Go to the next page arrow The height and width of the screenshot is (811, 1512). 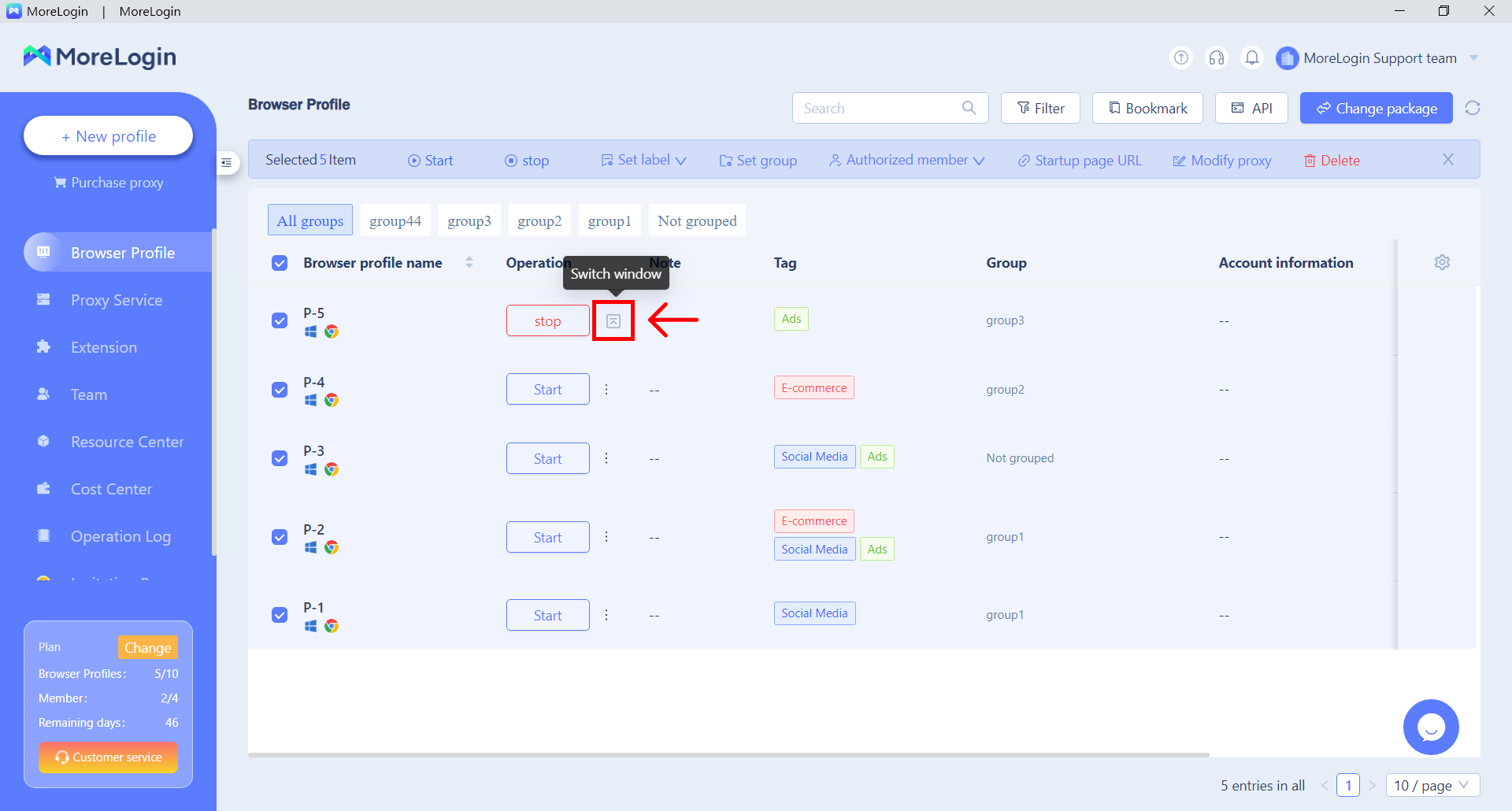click(1372, 785)
